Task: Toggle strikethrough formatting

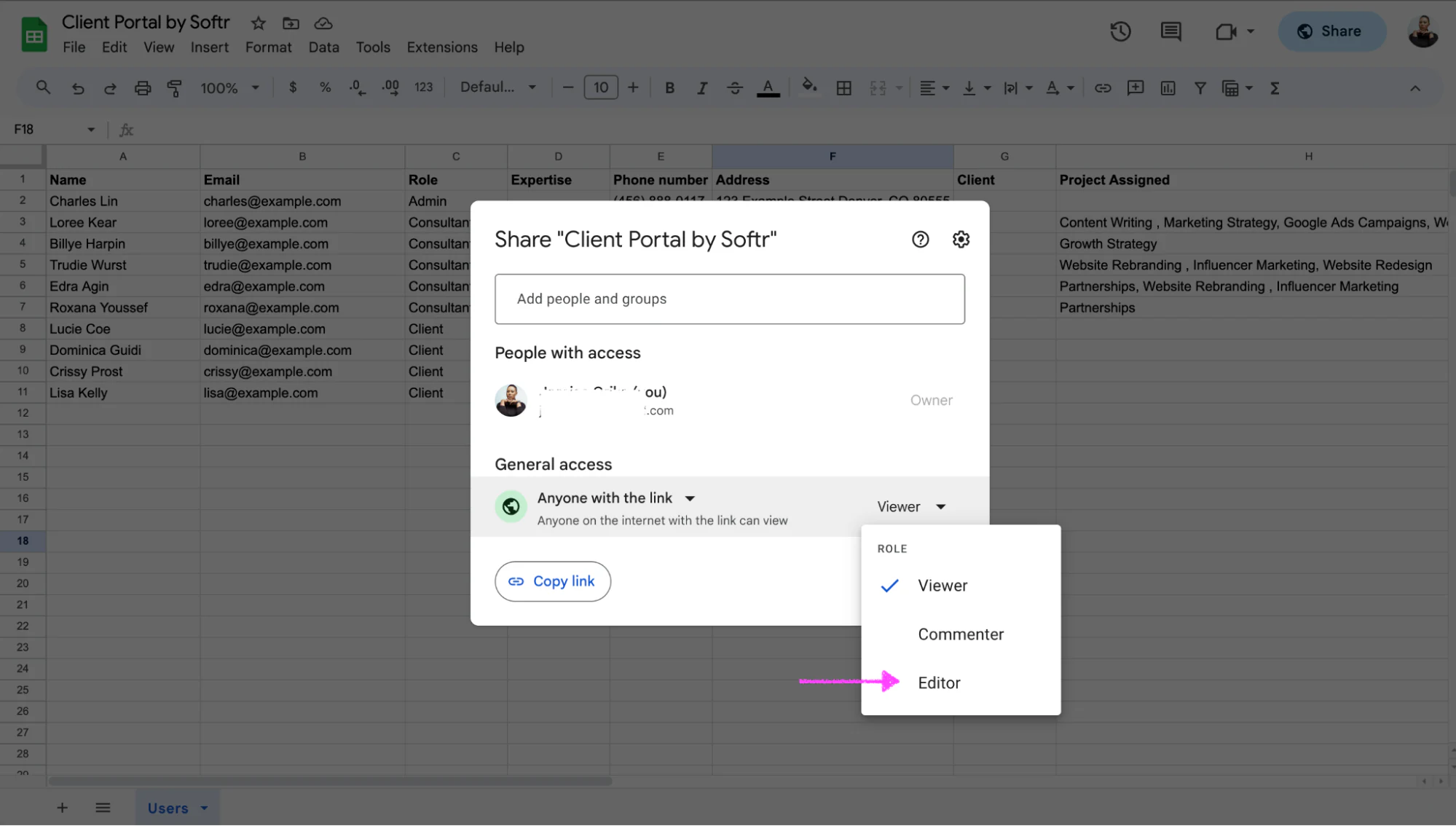Action: pyautogui.click(x=734, y=88)
